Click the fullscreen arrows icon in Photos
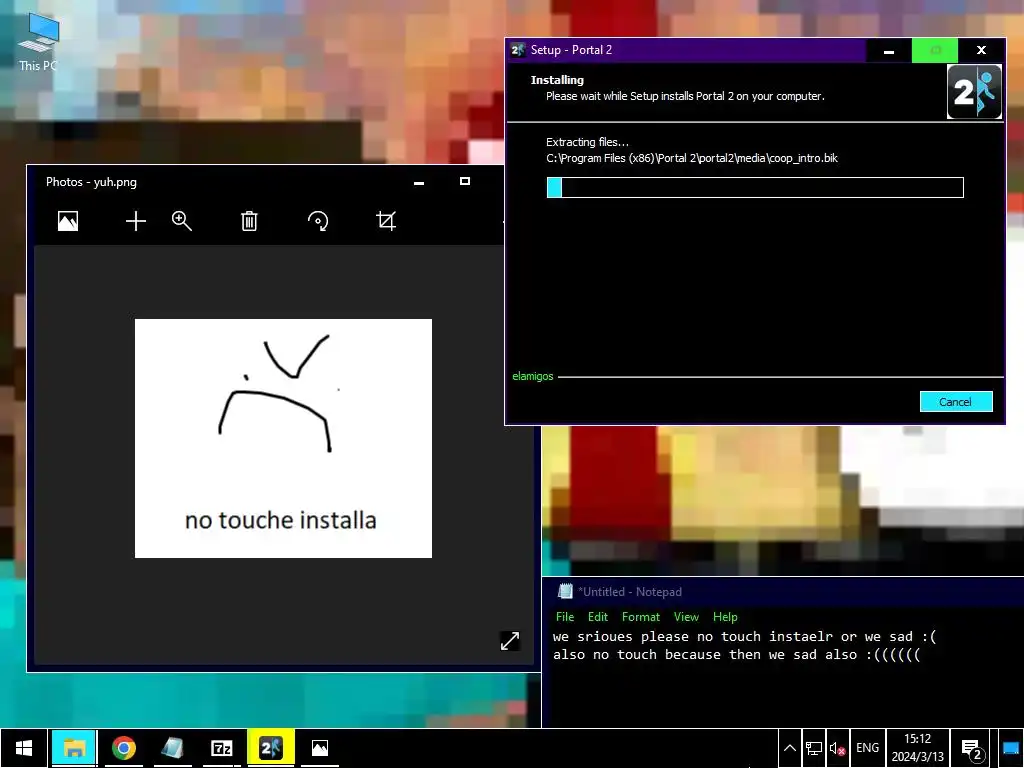The height and width of the screenshot is (768, 1024). point(510,641)
